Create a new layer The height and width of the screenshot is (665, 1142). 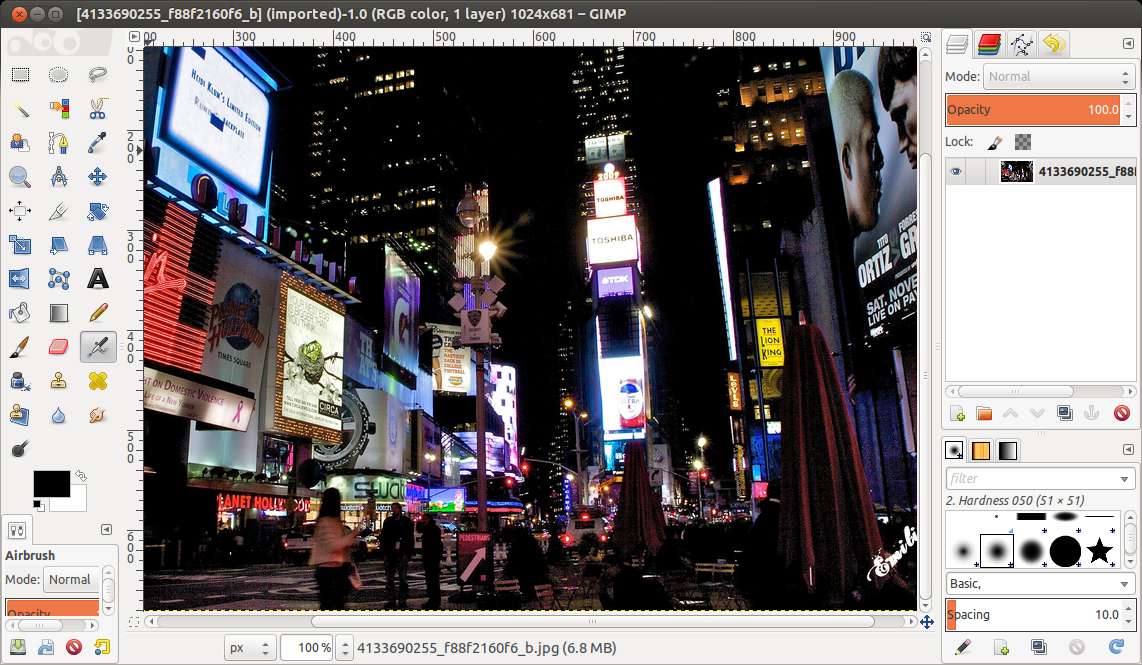(955, 412)
